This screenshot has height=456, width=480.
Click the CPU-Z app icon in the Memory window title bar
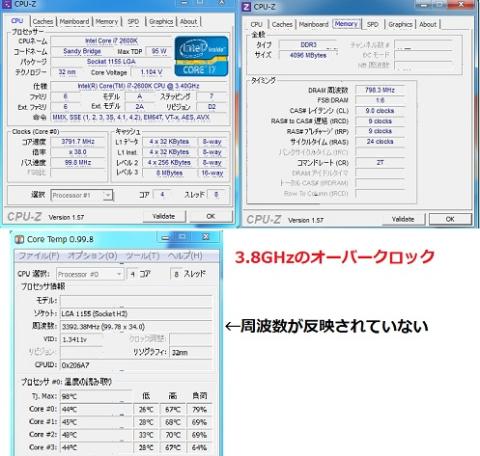(x=246, y=7)
